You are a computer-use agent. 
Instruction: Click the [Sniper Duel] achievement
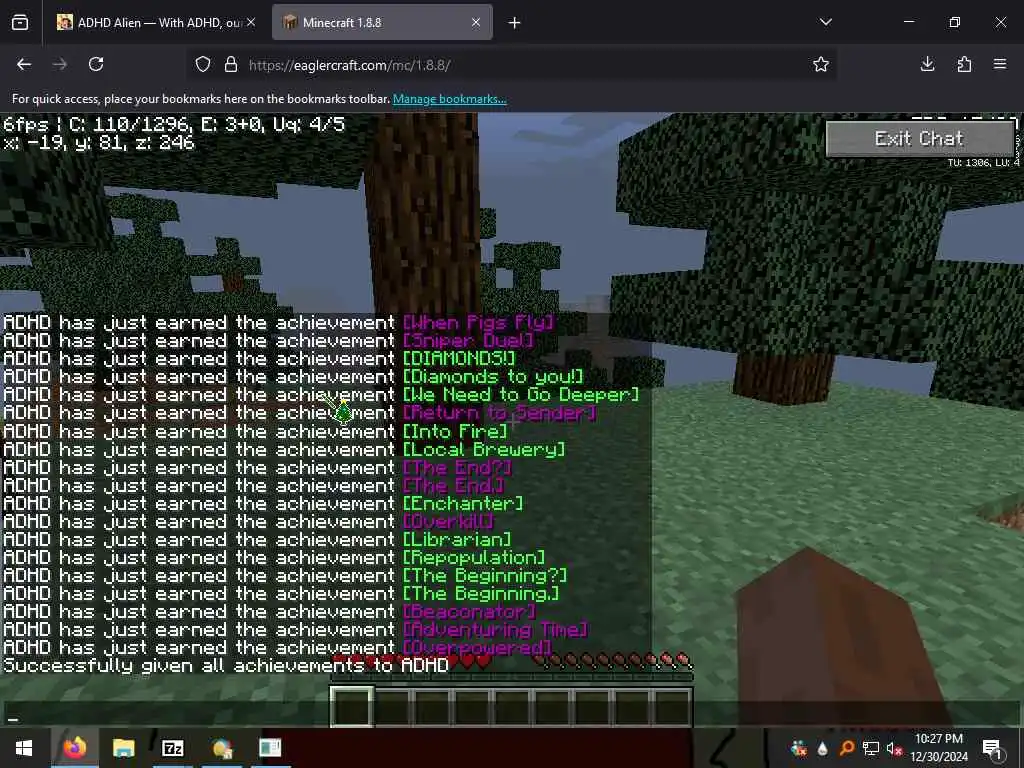(x=468, y=341)
